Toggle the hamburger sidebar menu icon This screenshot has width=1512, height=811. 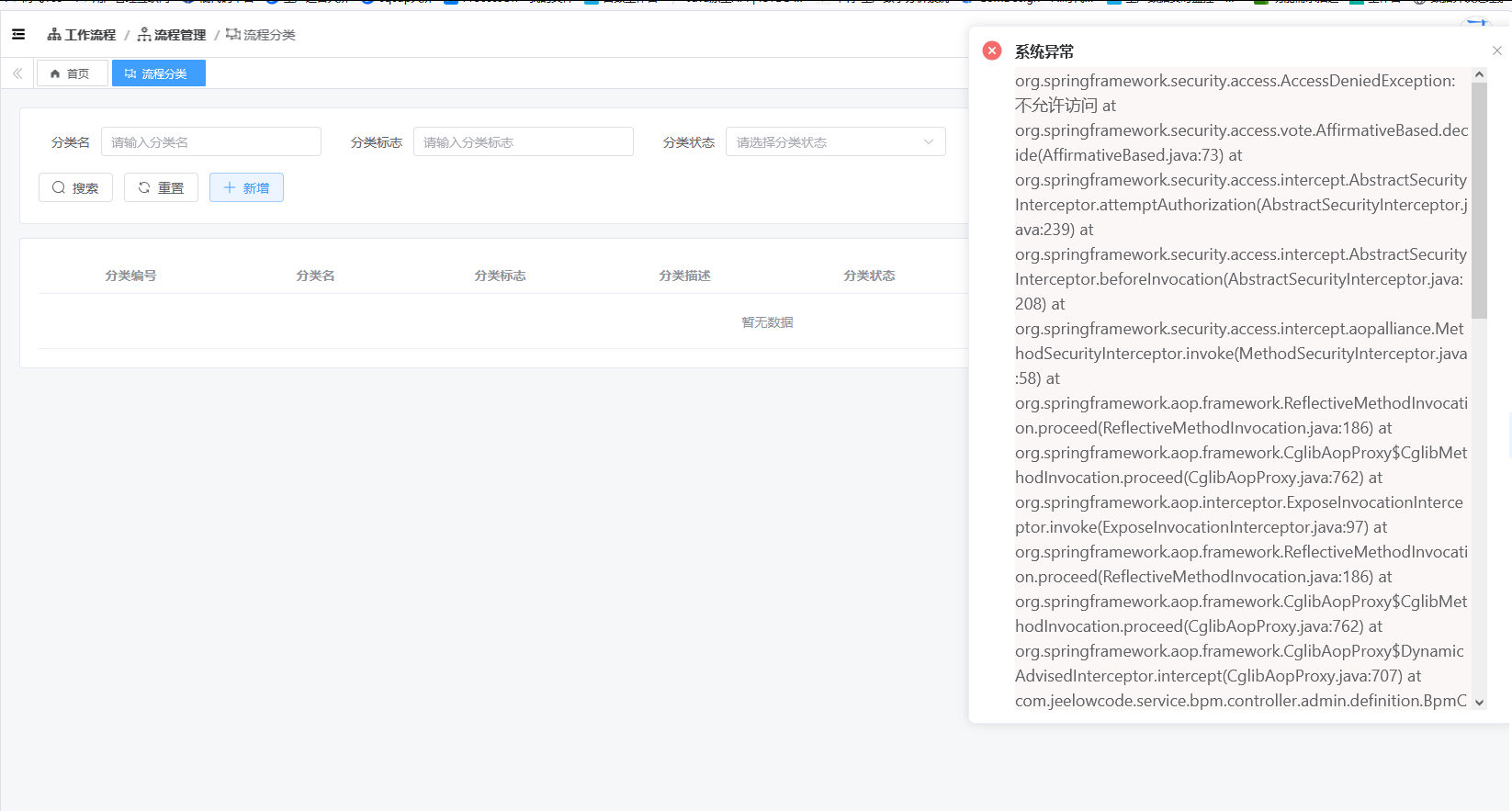(x=18, y=35)
